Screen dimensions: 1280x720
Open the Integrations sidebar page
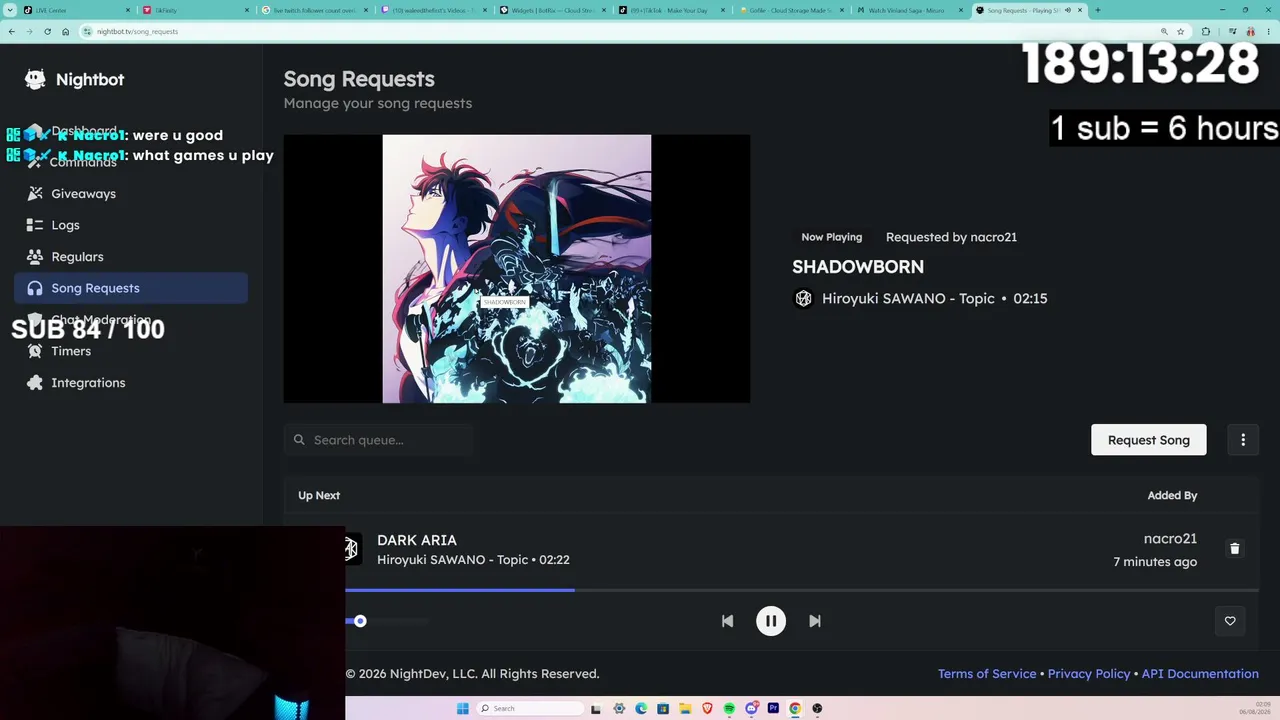tap(131, 383)
